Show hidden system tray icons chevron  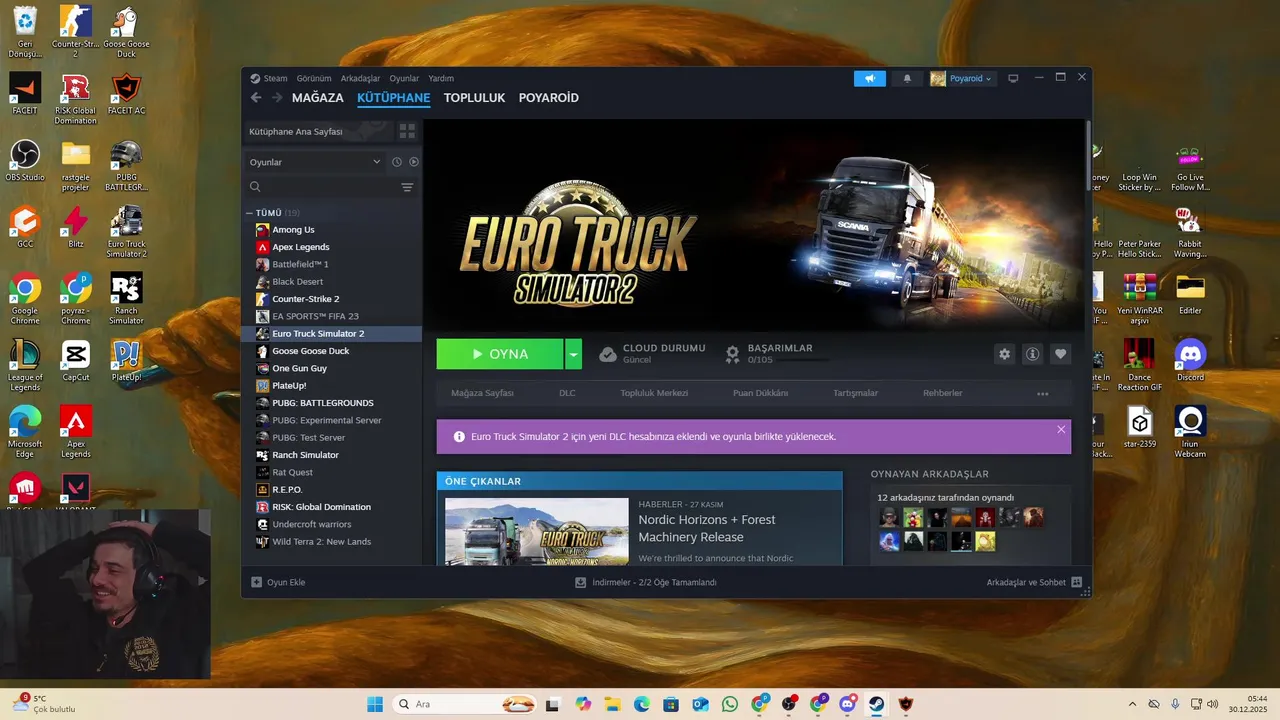point(1132,704)
